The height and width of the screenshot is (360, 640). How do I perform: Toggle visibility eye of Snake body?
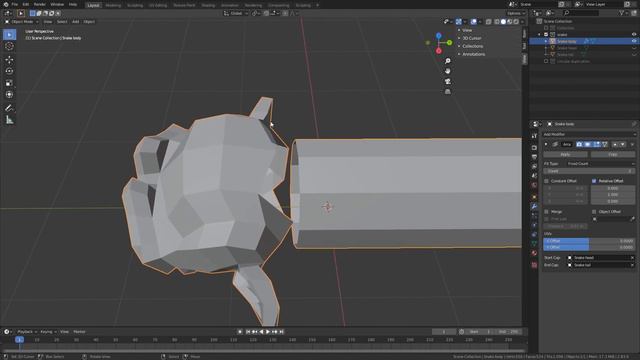tap(634, 41)
